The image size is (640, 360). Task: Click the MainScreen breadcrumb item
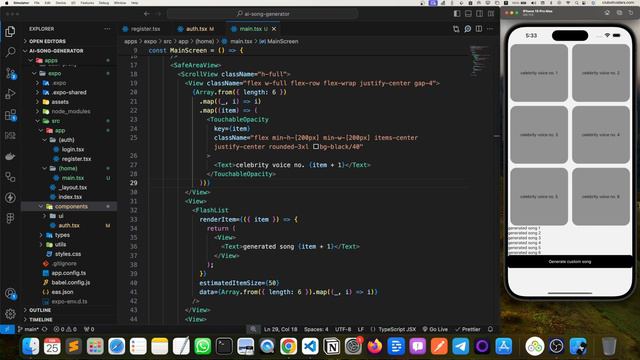coord(279,41)
